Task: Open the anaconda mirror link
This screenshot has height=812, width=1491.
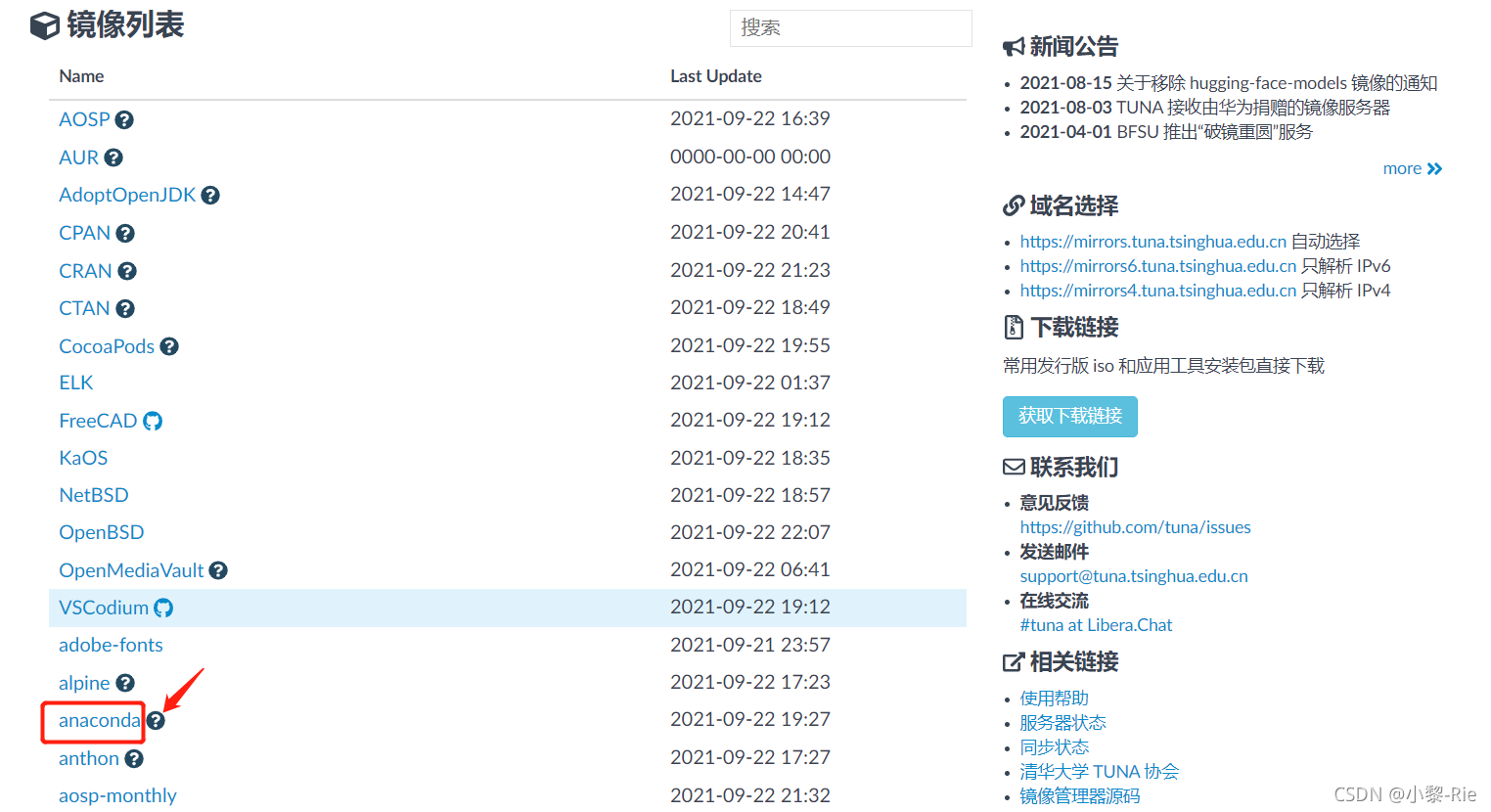Action: 100,721
